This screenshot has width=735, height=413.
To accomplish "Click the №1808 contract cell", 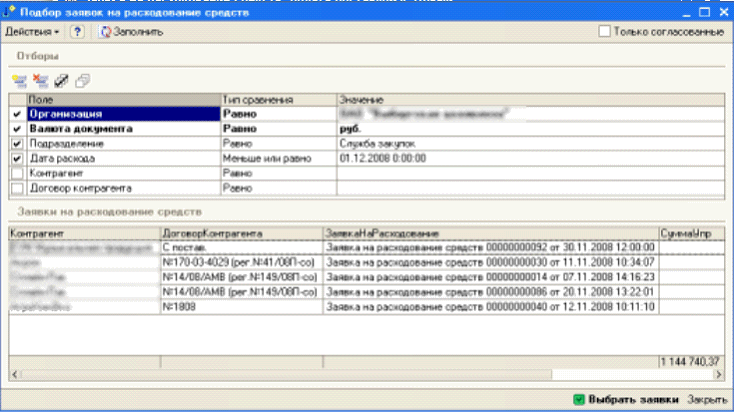I will 242,307.
